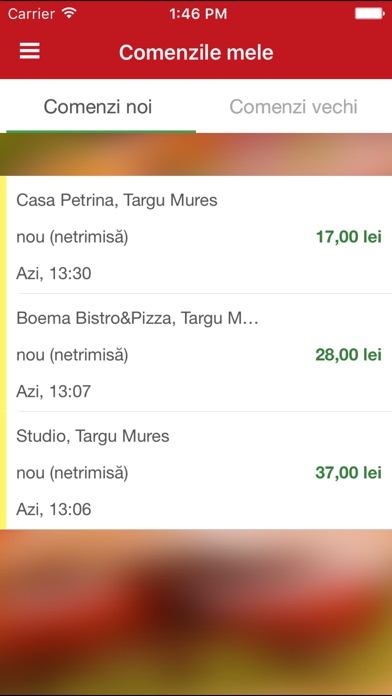392x696 pixels.
Task: Tap the battery indicator icon
Action: (369, 14)
